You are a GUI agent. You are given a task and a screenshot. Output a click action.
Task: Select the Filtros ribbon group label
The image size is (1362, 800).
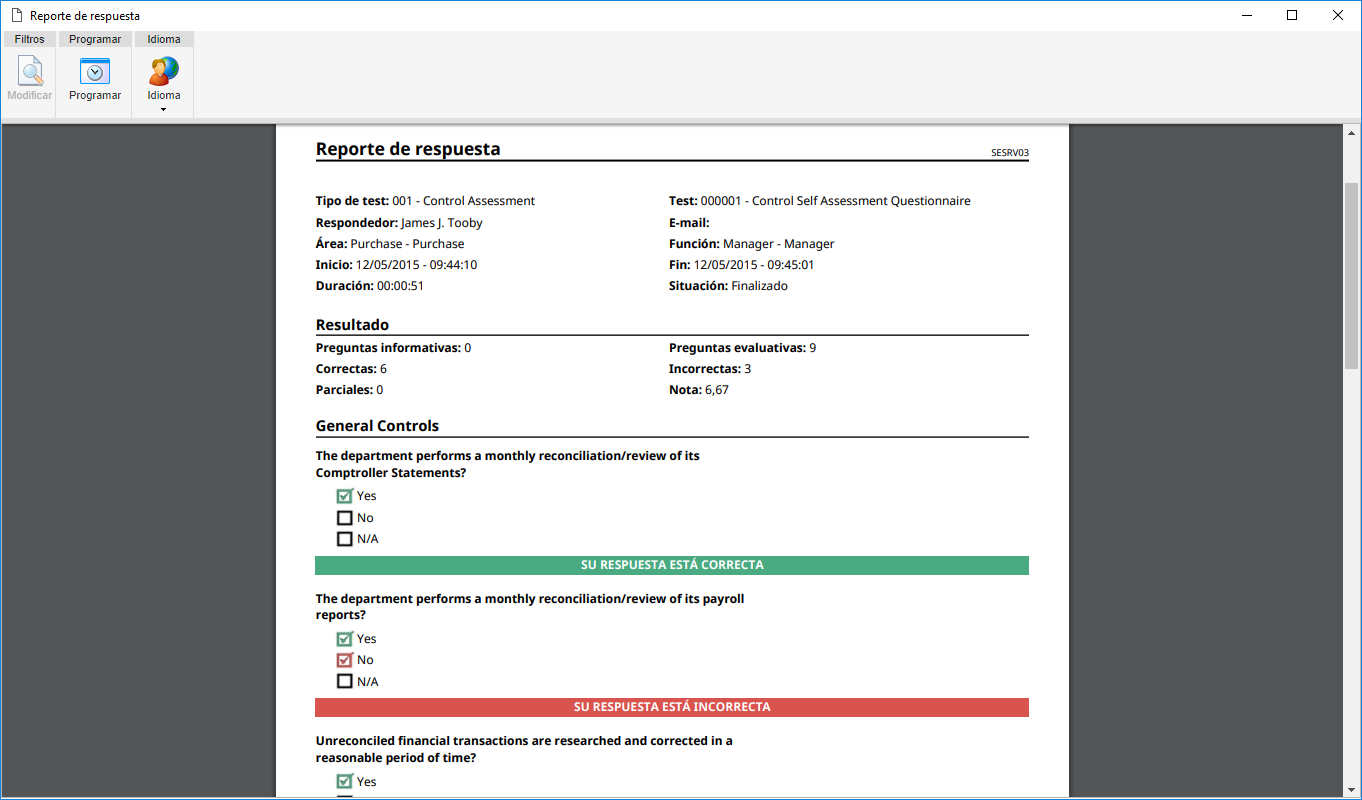point(29,39)
